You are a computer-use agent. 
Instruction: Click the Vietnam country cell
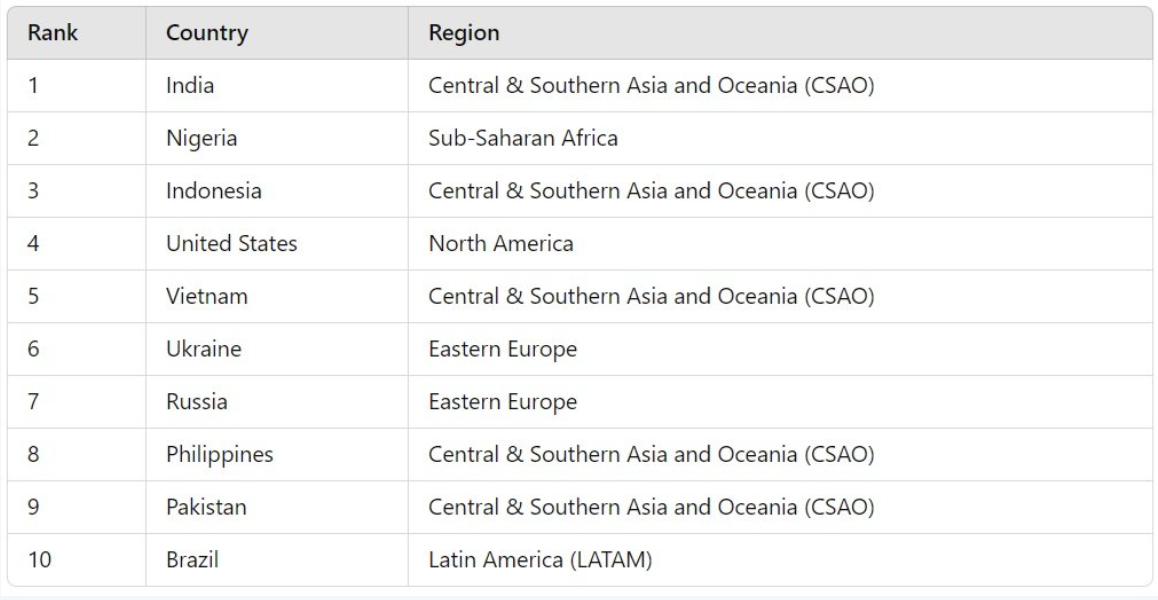[207, 297]
